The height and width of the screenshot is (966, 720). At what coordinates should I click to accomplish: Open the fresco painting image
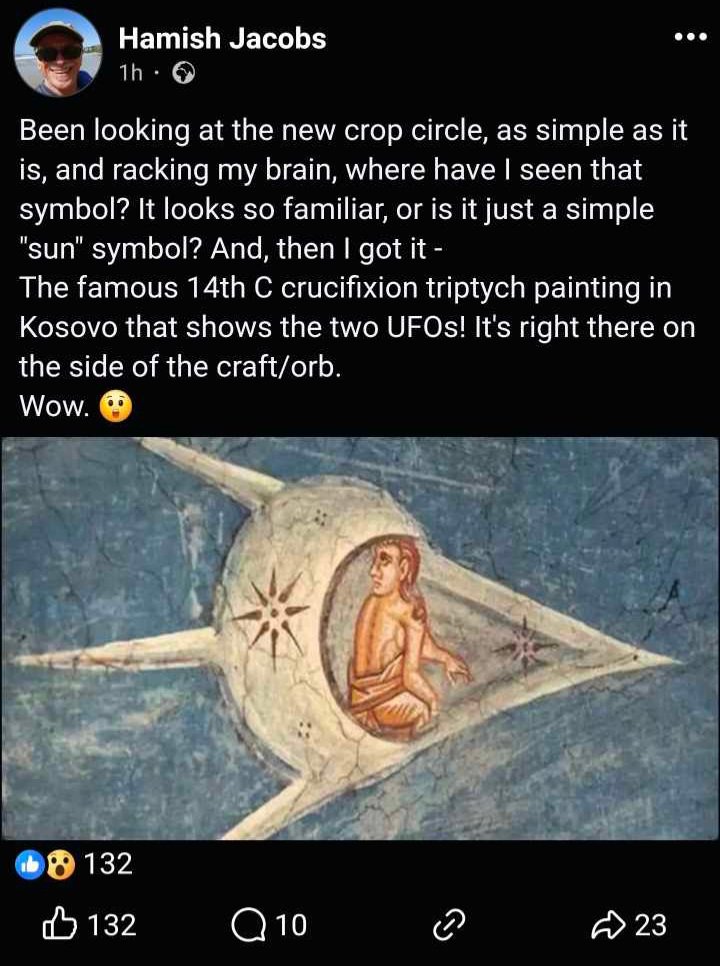(x=360, y=638)
